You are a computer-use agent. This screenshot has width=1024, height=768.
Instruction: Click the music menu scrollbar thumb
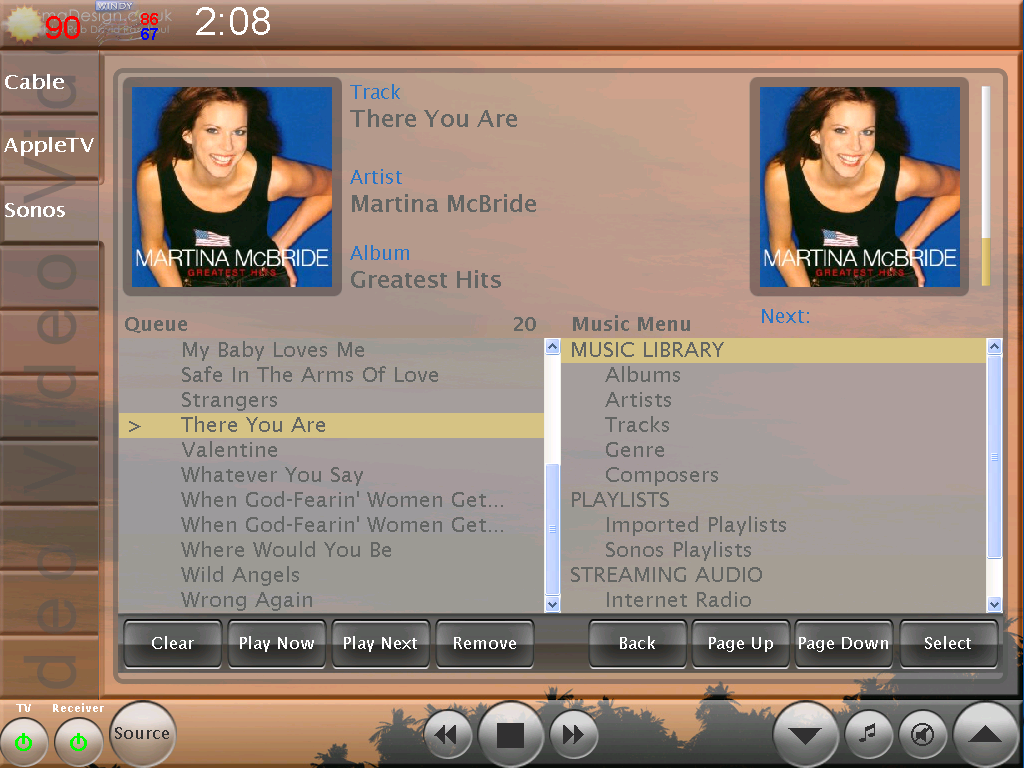(x=994, y=456)
